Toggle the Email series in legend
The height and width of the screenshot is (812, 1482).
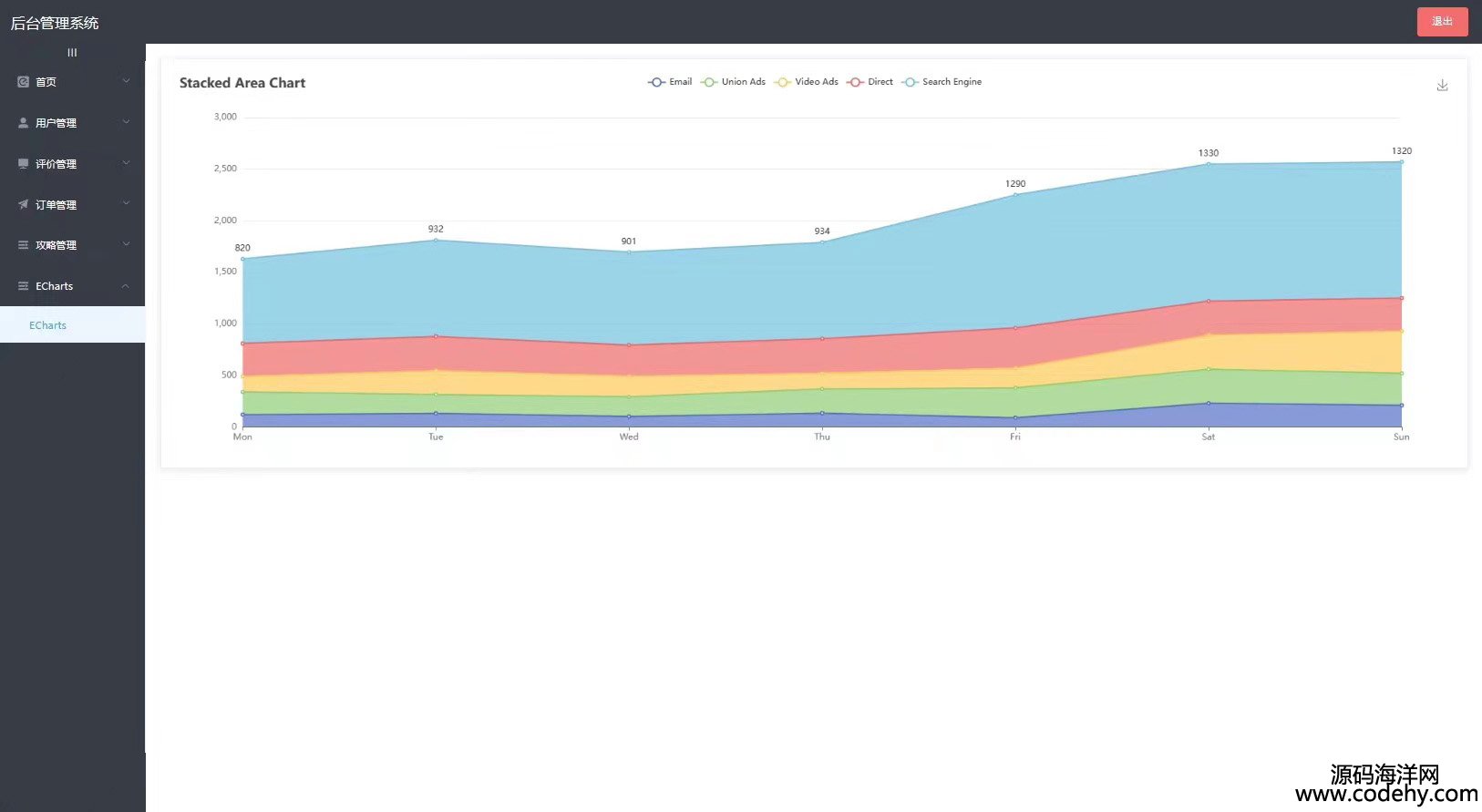point(670,82)
